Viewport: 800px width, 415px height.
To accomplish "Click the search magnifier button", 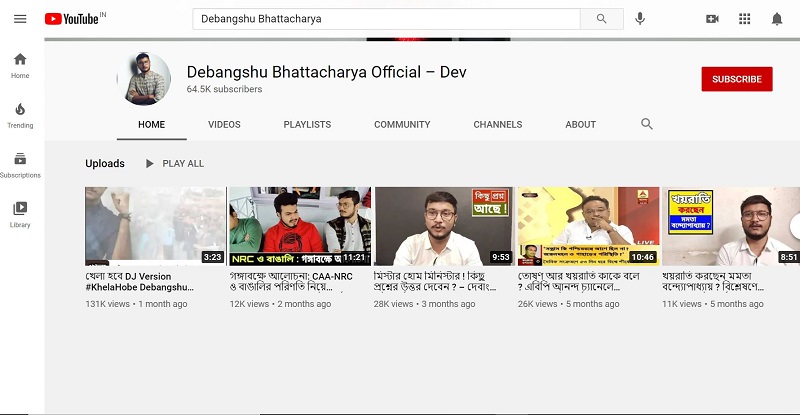I will [602, 19].
